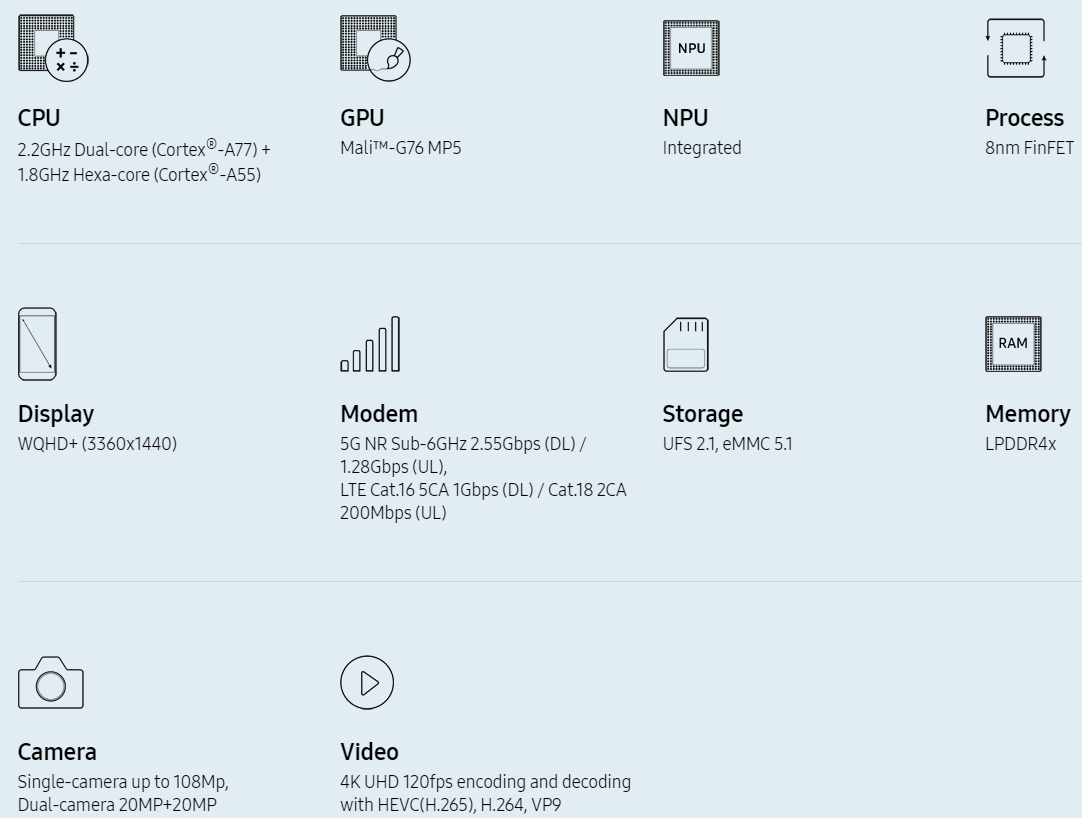The image size is (1082, 818).
Task: Click the NPU chip icon
Action: click(691, 48)
